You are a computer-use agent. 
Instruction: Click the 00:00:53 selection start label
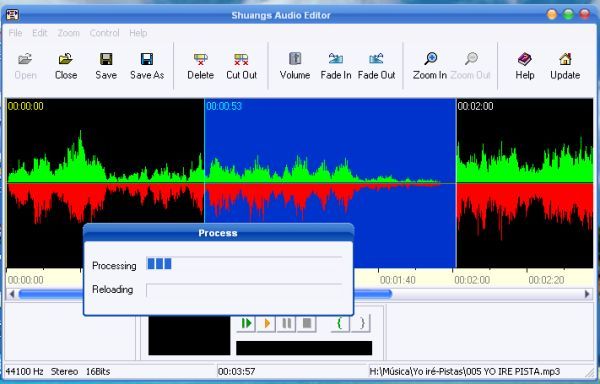pyautogui.click(x=224, y=106)
